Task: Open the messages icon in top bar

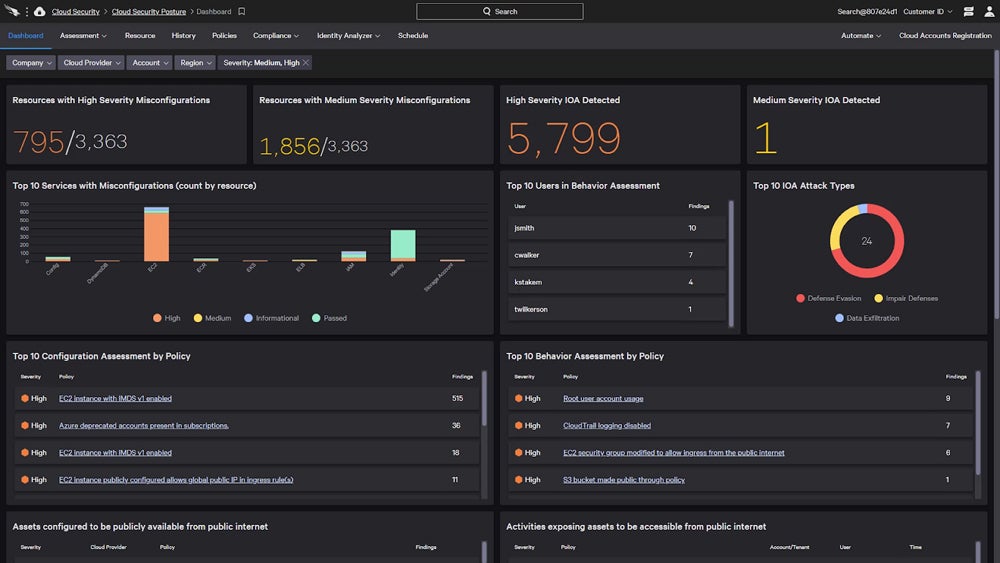Action: (968, 12)
